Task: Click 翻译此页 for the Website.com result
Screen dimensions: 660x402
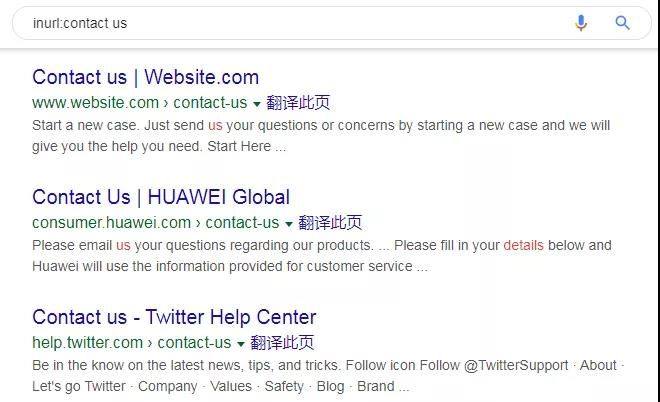Action: click(298, 103)
